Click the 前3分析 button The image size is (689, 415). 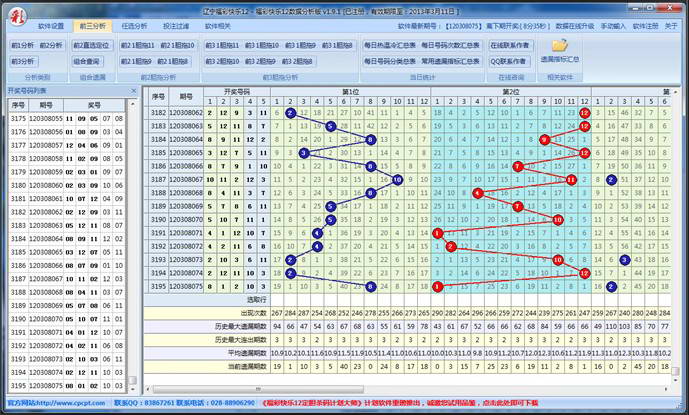23,62
